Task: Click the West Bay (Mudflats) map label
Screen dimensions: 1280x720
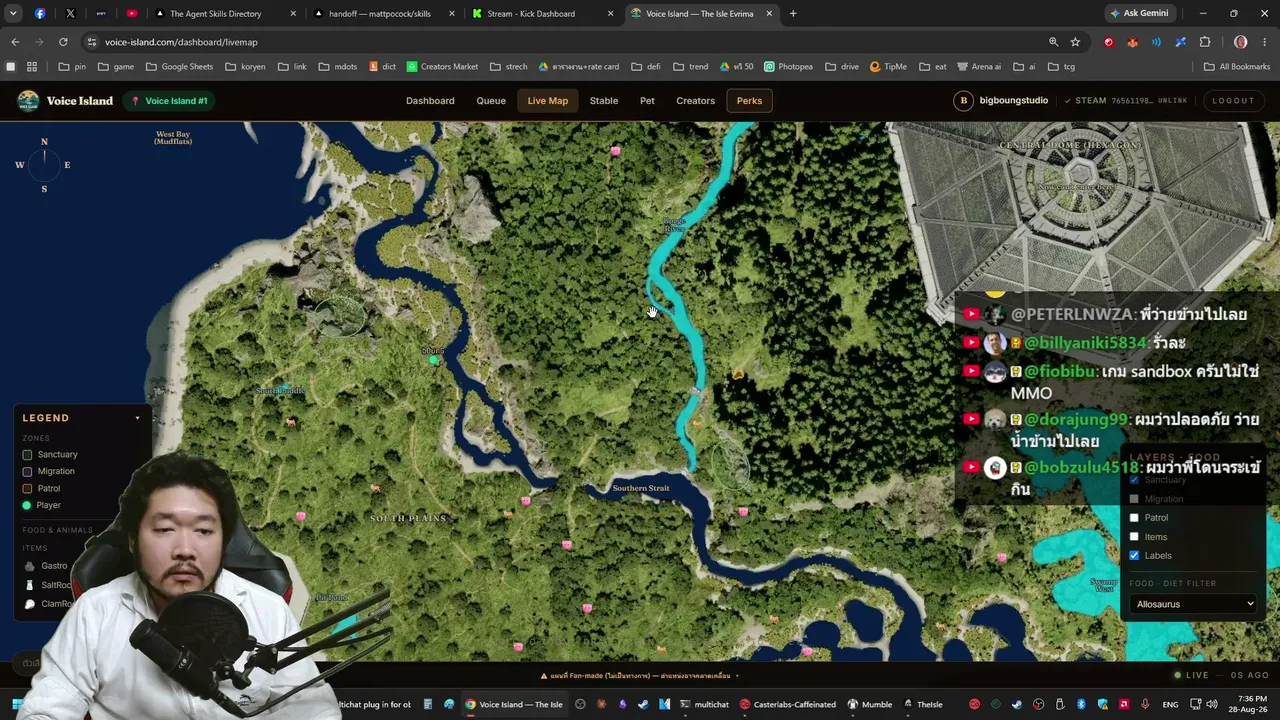Action: click(x=173, y=138)
